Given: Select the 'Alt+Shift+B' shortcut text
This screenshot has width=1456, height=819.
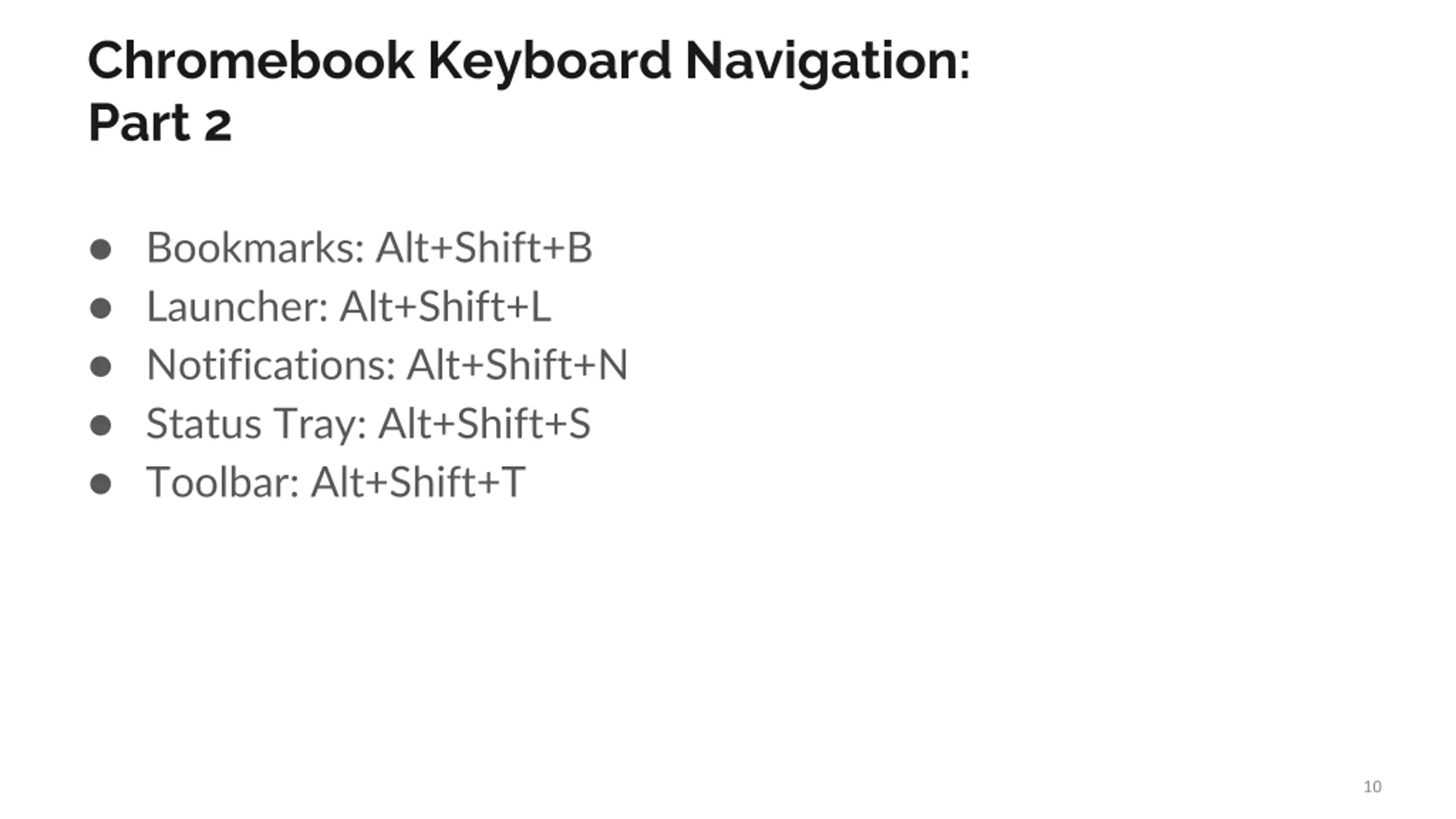Looking at the screenshot, I should tap(484, 247).
